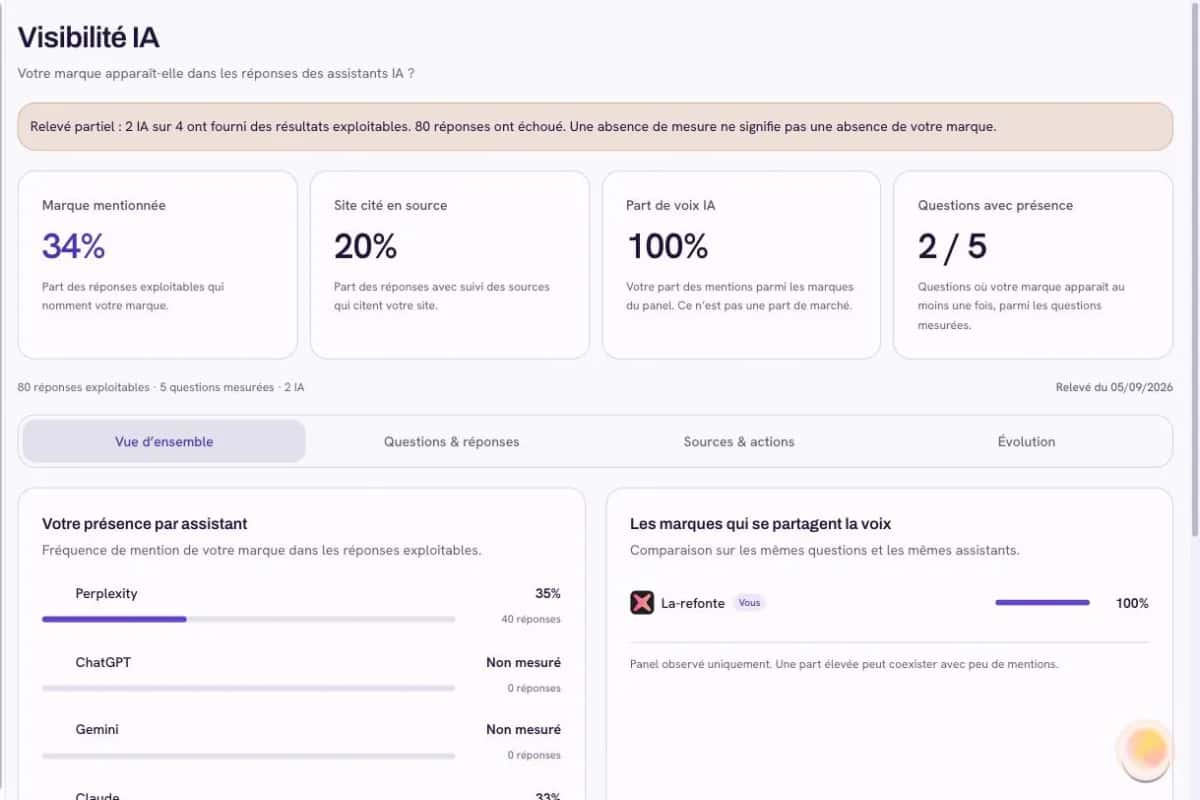The width and height of the screenshot is (1200, 800).
Task: Click the "Vous" badge next to La-refonte
Action: point(749,603)
